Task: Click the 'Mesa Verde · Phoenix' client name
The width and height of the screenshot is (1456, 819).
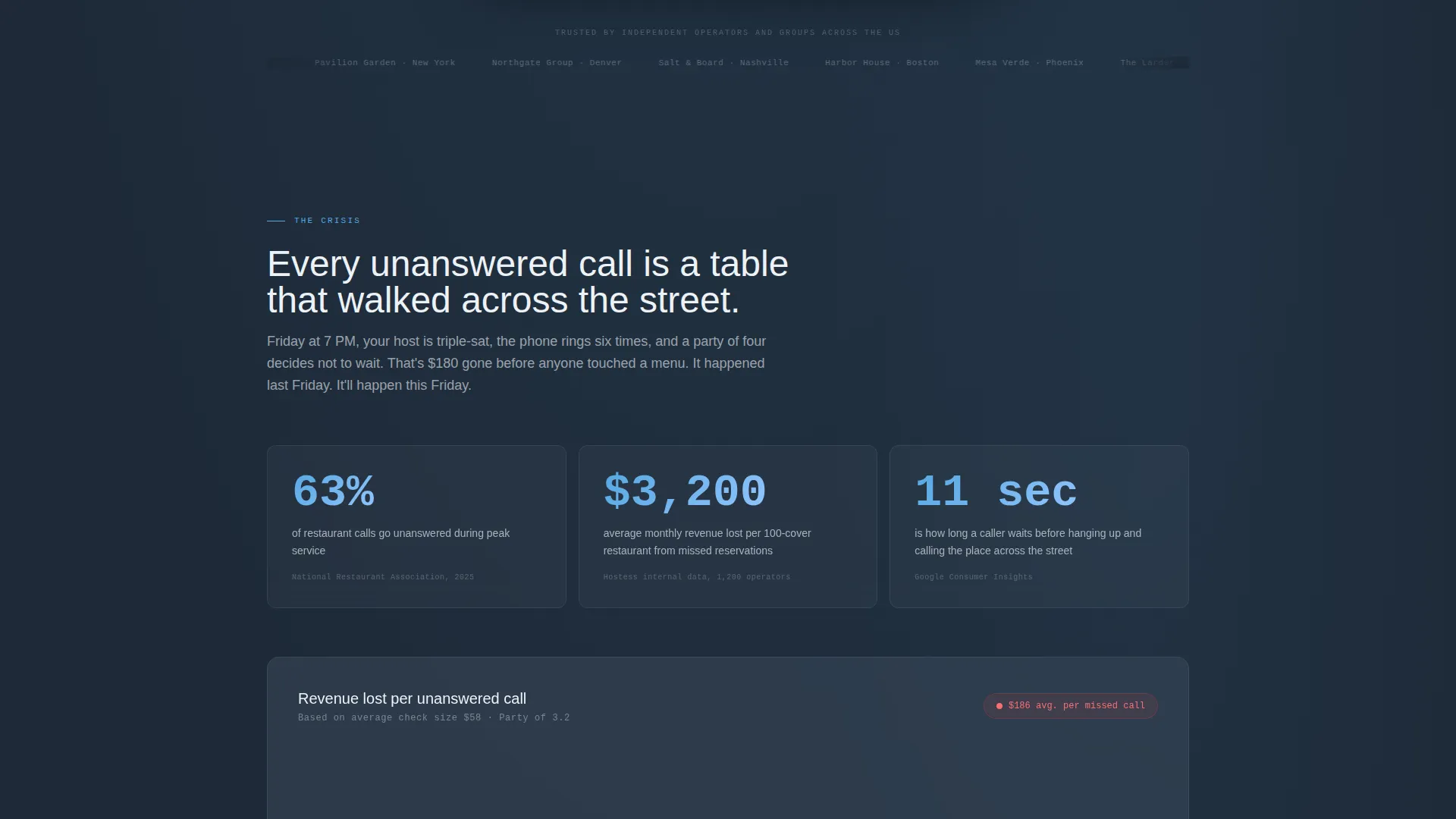Action: (x=1029, y=63)
